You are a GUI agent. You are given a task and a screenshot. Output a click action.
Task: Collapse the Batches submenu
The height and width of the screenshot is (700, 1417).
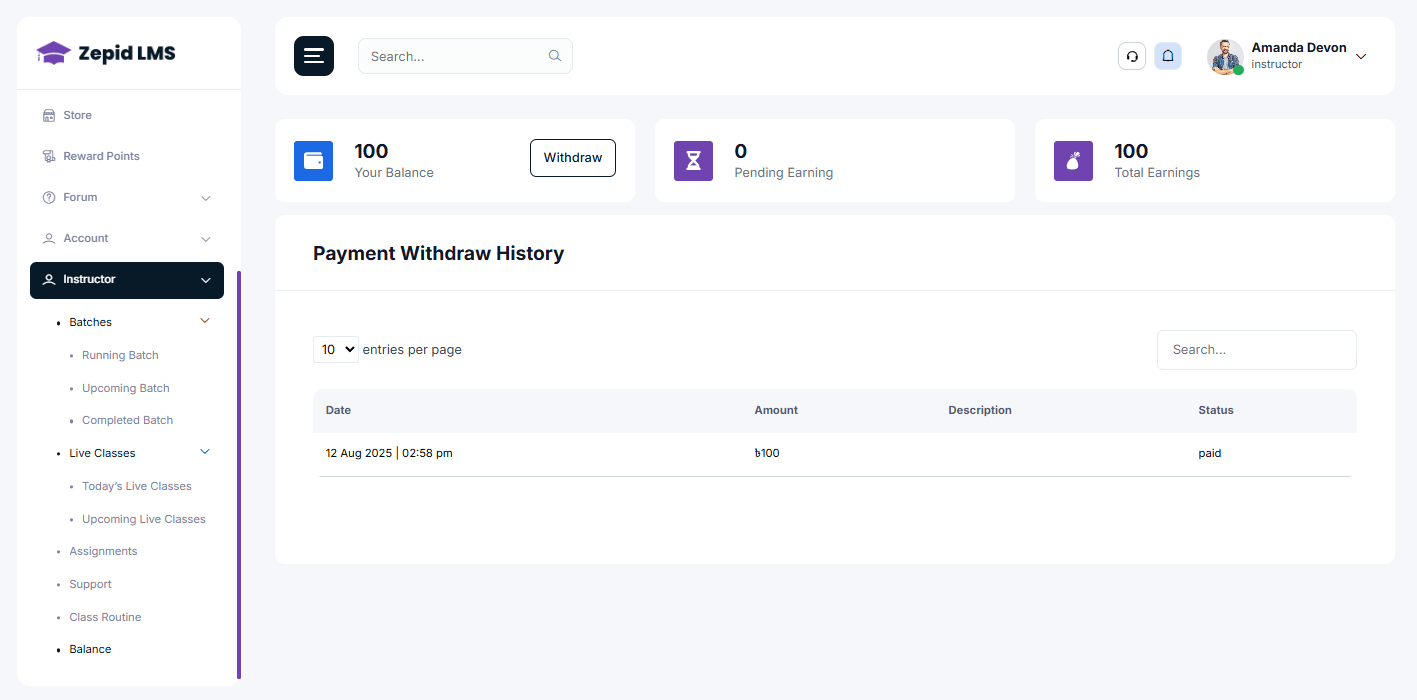tap(204, 320)
